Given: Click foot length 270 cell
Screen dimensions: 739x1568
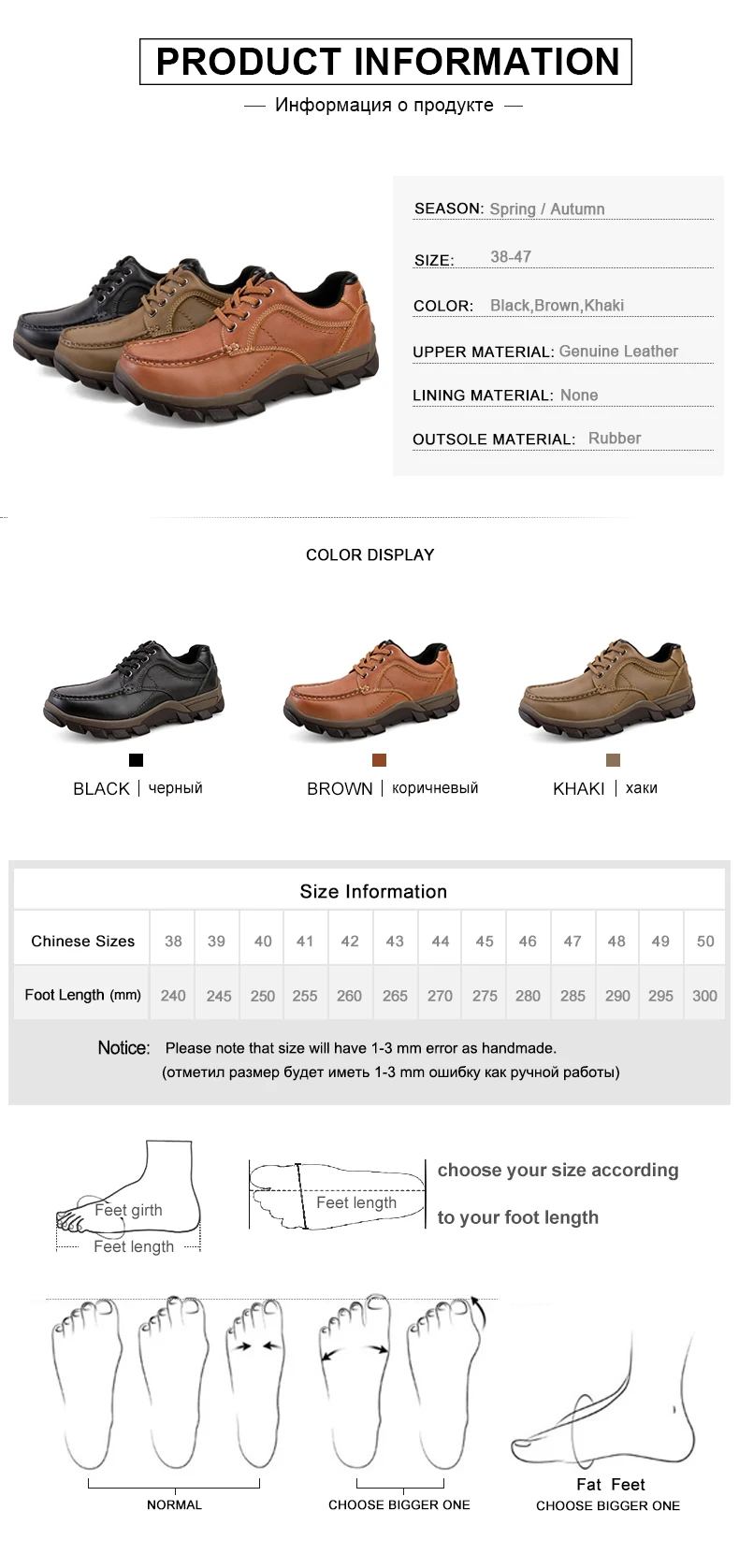Looking at the screenshot, I should 440,996.
